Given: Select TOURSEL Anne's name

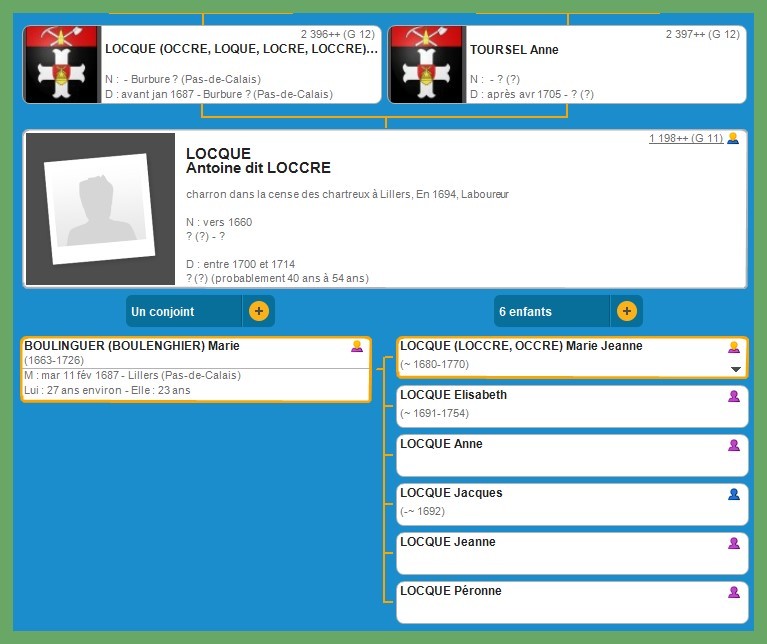Looking at the screenshot, I should 514,50.
